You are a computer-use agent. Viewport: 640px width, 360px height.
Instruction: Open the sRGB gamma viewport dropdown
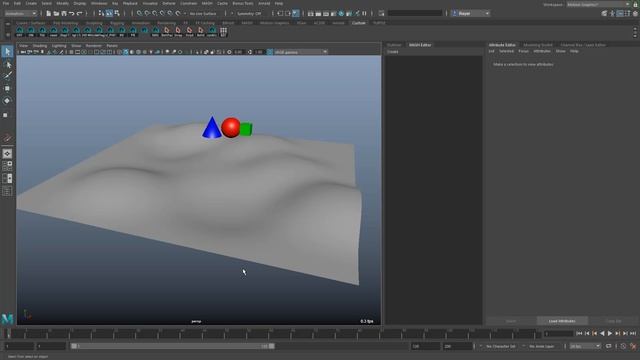click(x=301, y=52)
